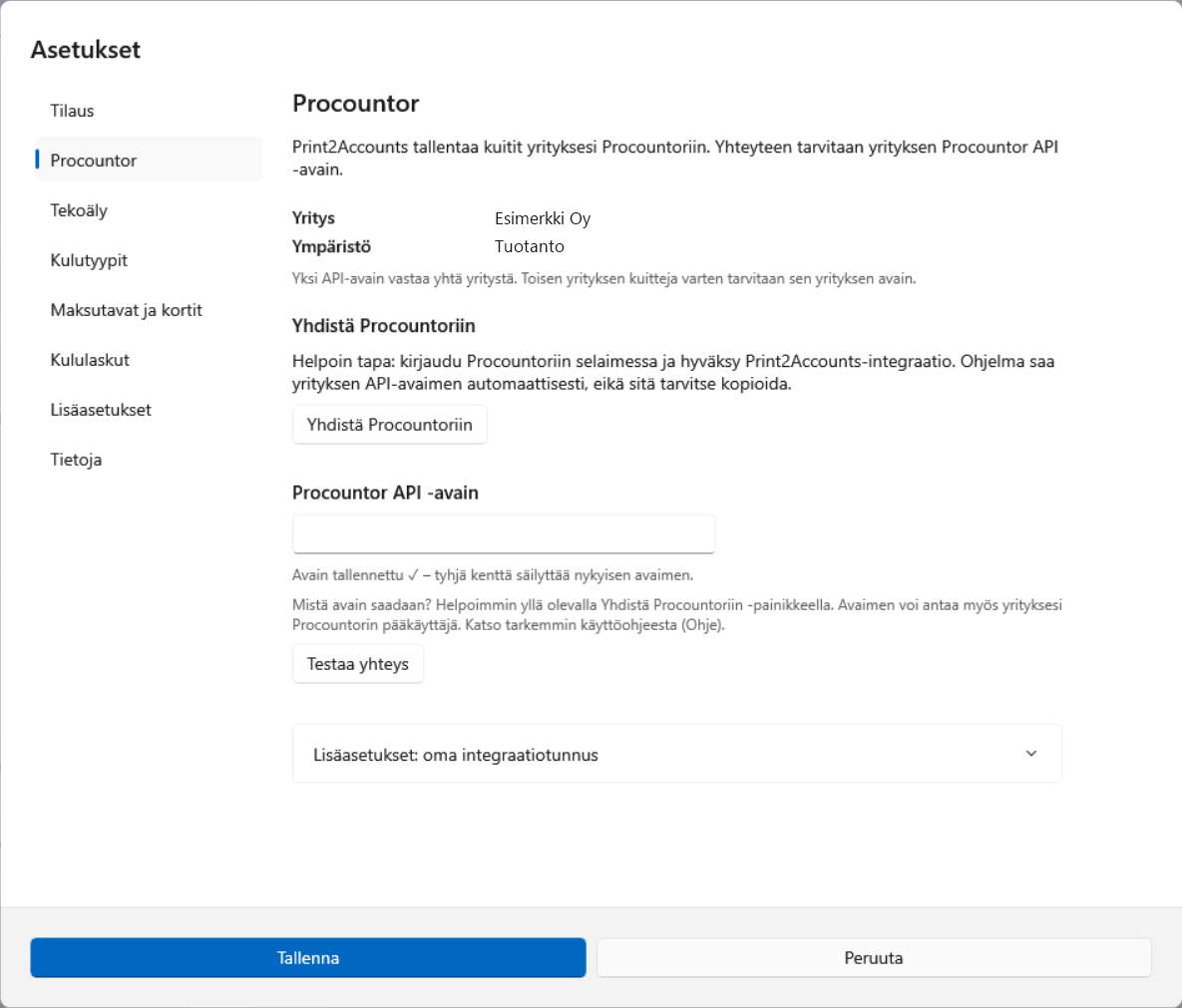The image size is (1182, 1008).
Task: Click the Yksi API-avain vastaa note
Action: tap(603, 279)
